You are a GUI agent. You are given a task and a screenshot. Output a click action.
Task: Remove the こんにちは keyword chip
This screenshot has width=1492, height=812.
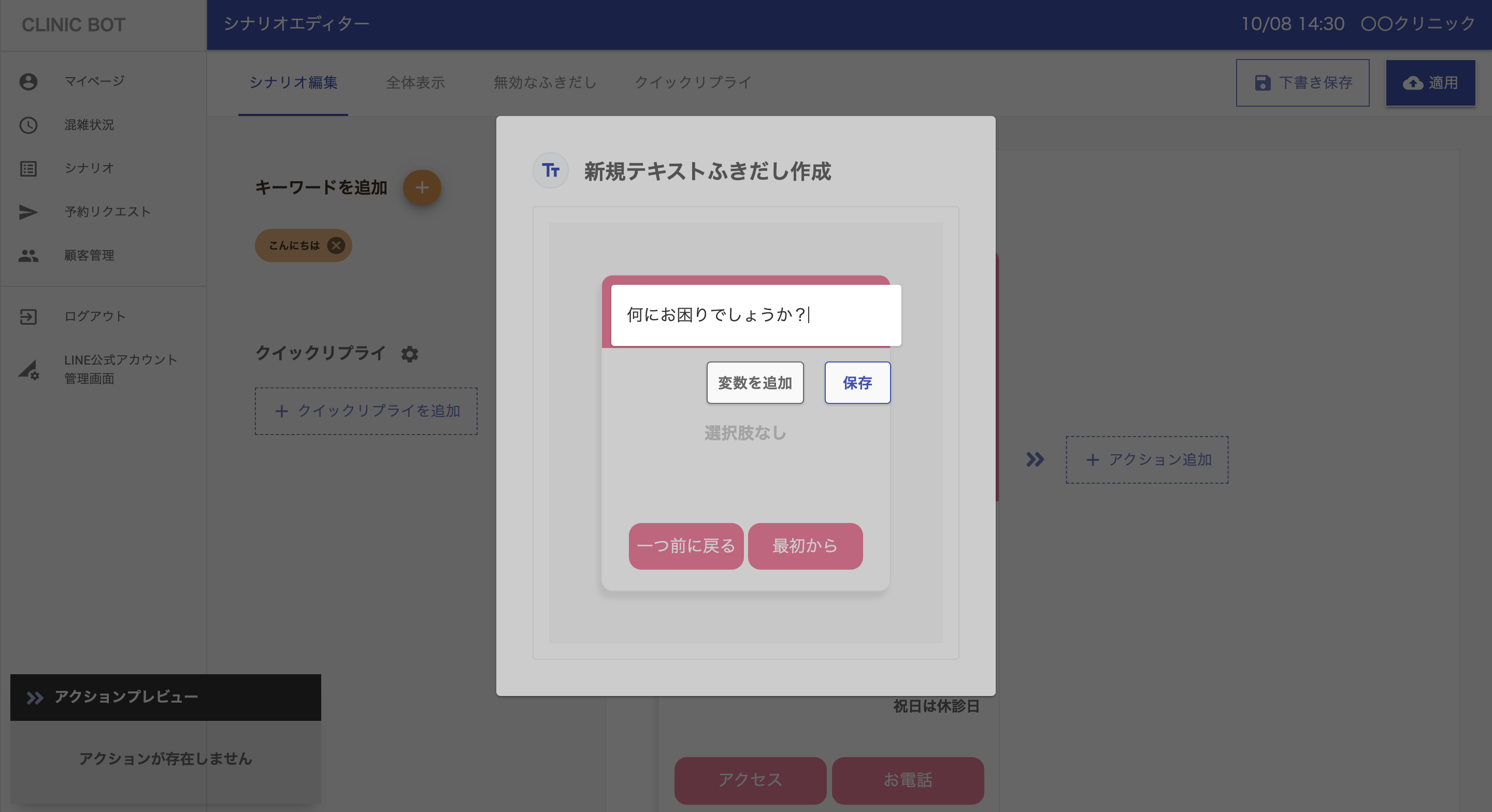point(336,245)
